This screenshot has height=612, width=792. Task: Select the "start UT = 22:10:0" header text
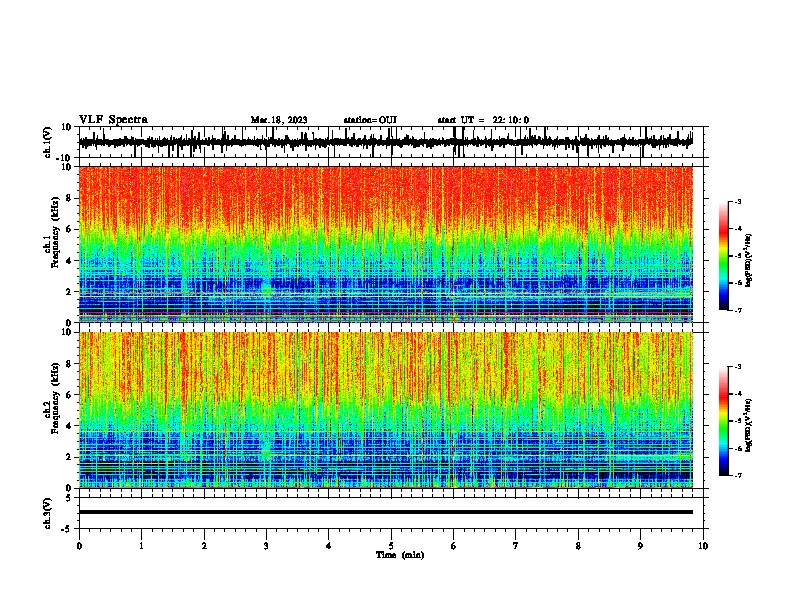coord(483,120)
